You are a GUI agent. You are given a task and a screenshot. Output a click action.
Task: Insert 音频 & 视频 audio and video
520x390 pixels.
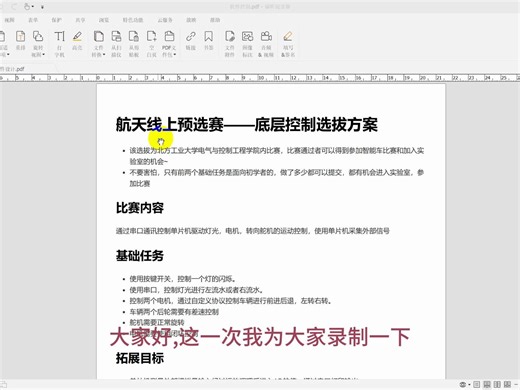(x=266, y=36)
